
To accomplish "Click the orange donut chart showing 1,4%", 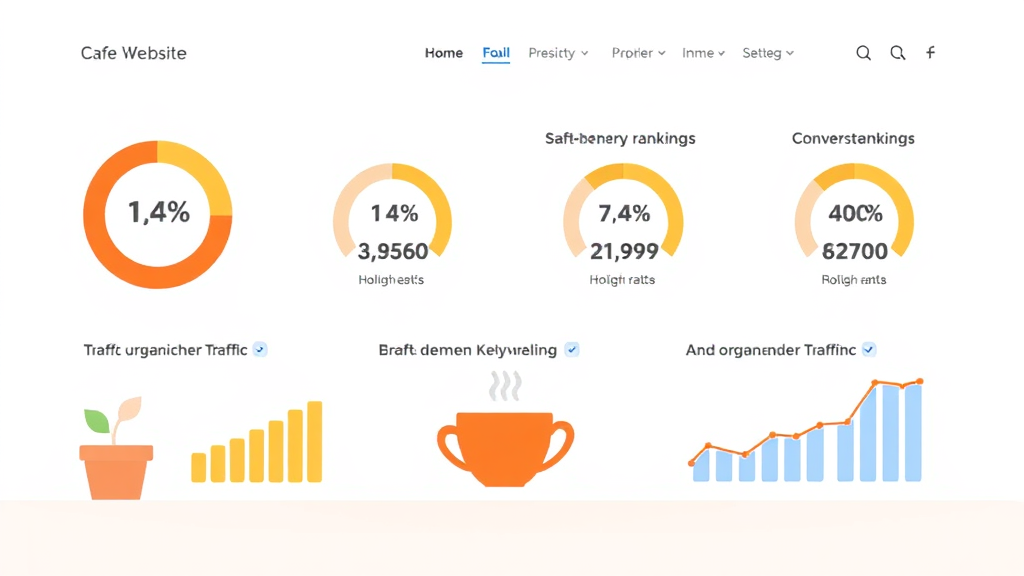I will [x=158, y=215].
